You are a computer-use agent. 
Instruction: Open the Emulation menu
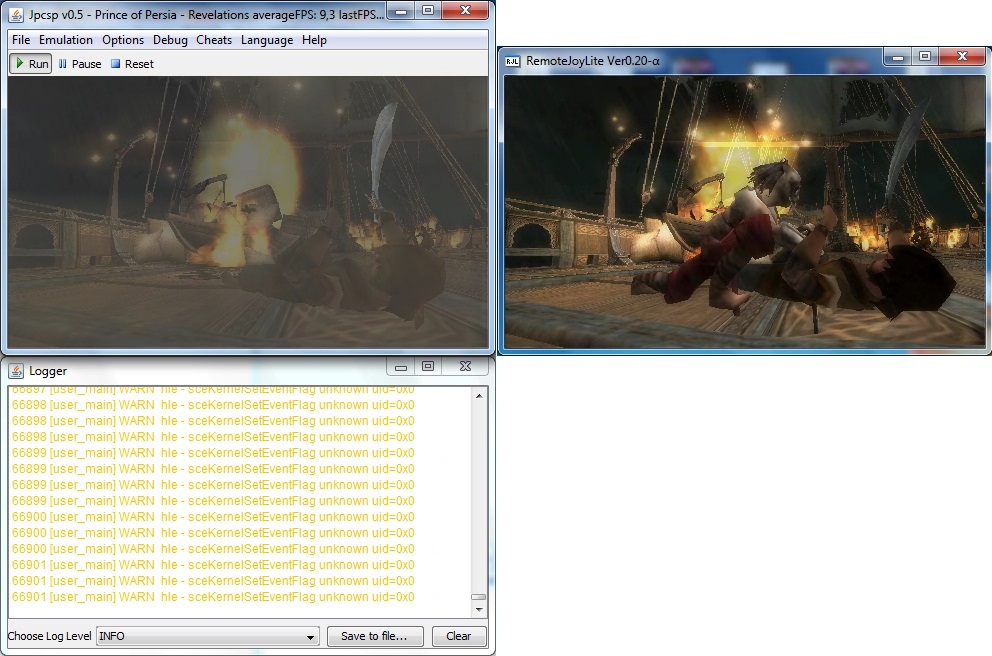tap(66, 40)
